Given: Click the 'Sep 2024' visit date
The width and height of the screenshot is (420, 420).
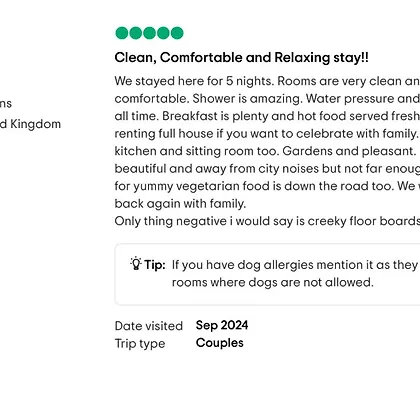Looking at the screenshot, I should (222, 325).
